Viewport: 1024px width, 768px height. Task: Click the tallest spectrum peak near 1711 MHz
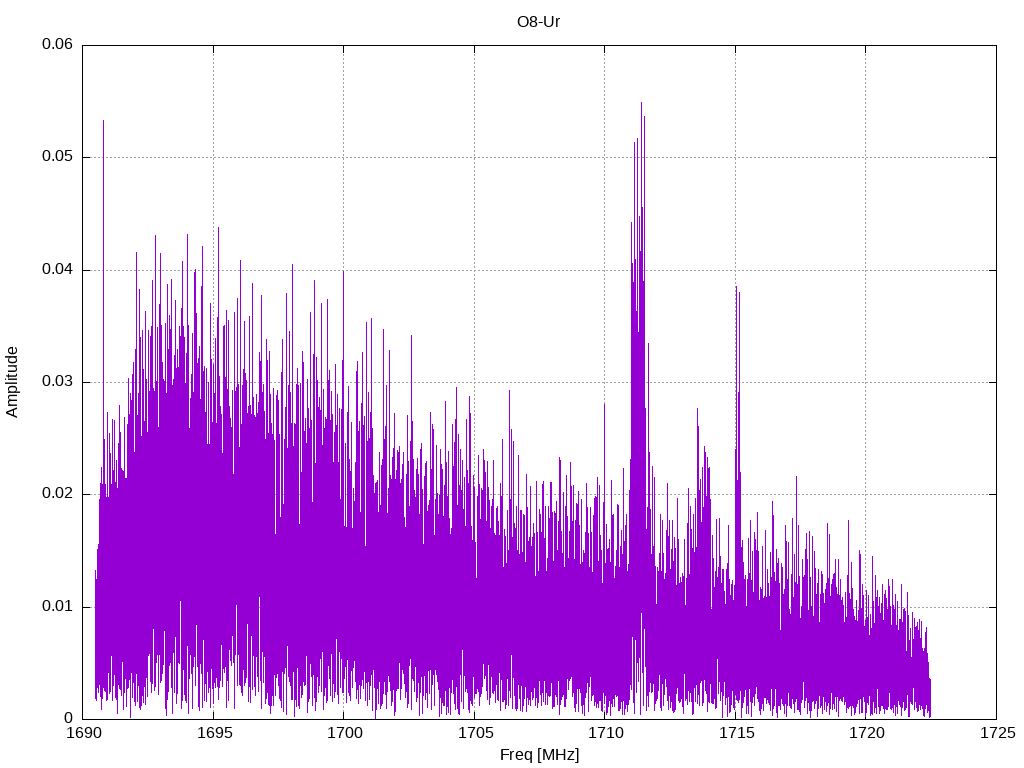[641, 104]
